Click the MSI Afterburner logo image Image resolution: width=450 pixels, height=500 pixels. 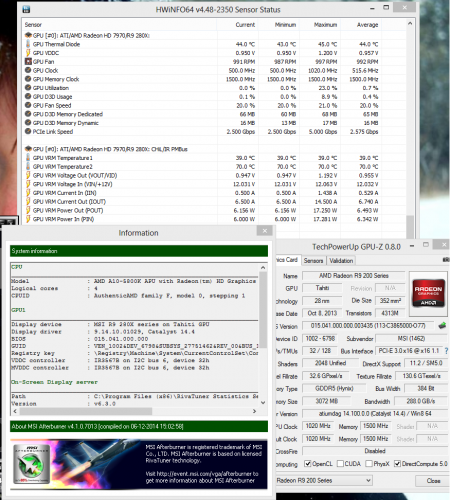pyautogui.click(x=32, y=464)
